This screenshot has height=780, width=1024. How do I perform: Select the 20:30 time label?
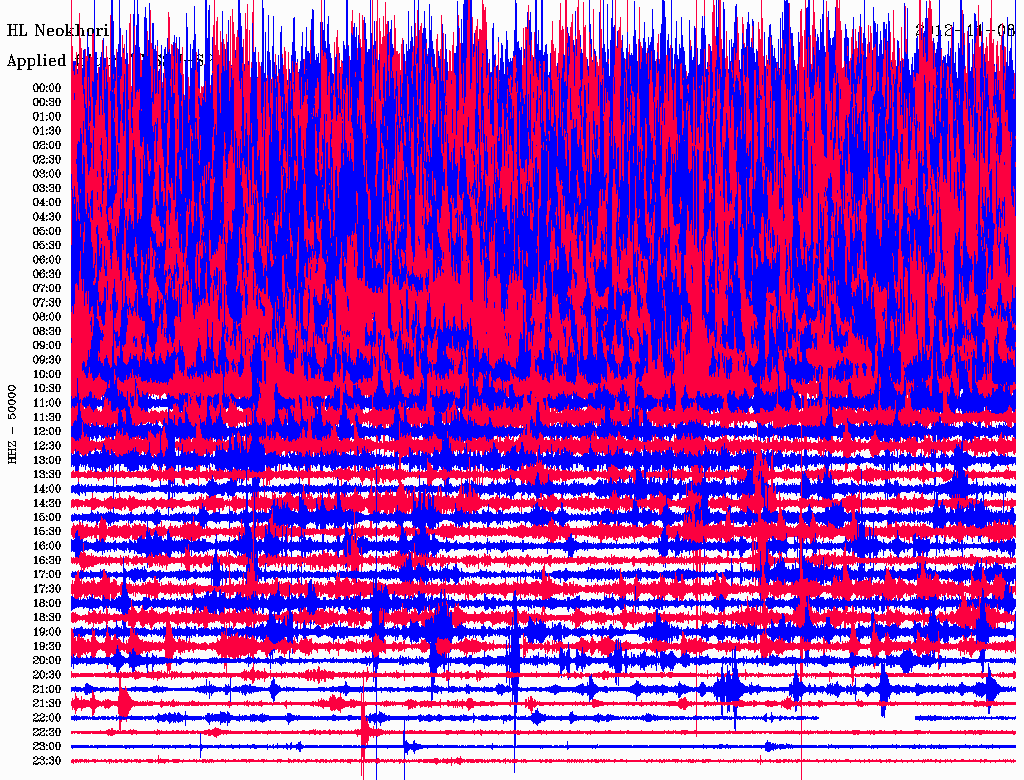pyautogui.click(x=47, y=675)
